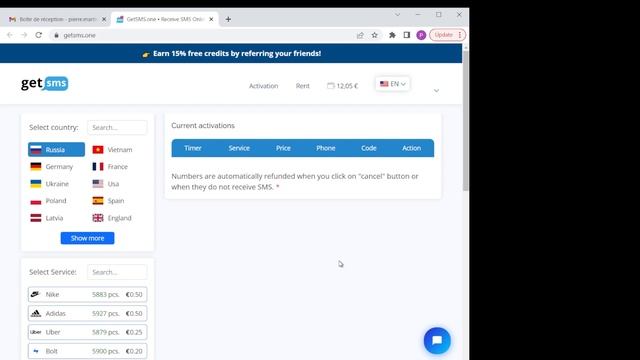Select the Uber service row
Image resolution: width=640 pixels, height=360 pixels.
click(87, 332)
